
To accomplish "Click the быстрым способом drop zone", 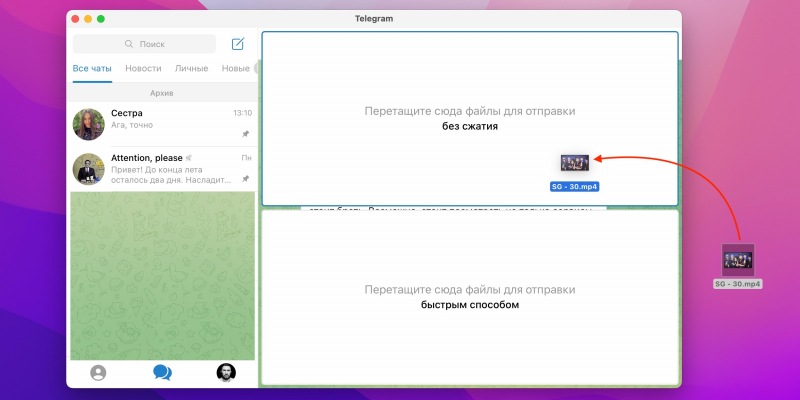I will coord(470,297).
